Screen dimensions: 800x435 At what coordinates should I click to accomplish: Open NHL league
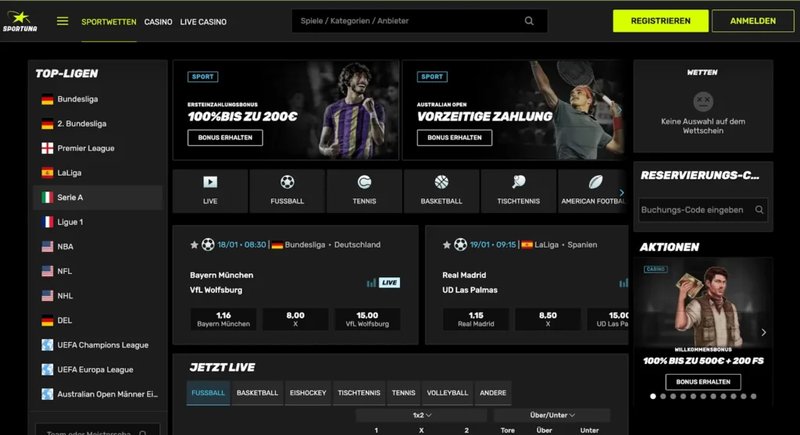tap(98, 296)
